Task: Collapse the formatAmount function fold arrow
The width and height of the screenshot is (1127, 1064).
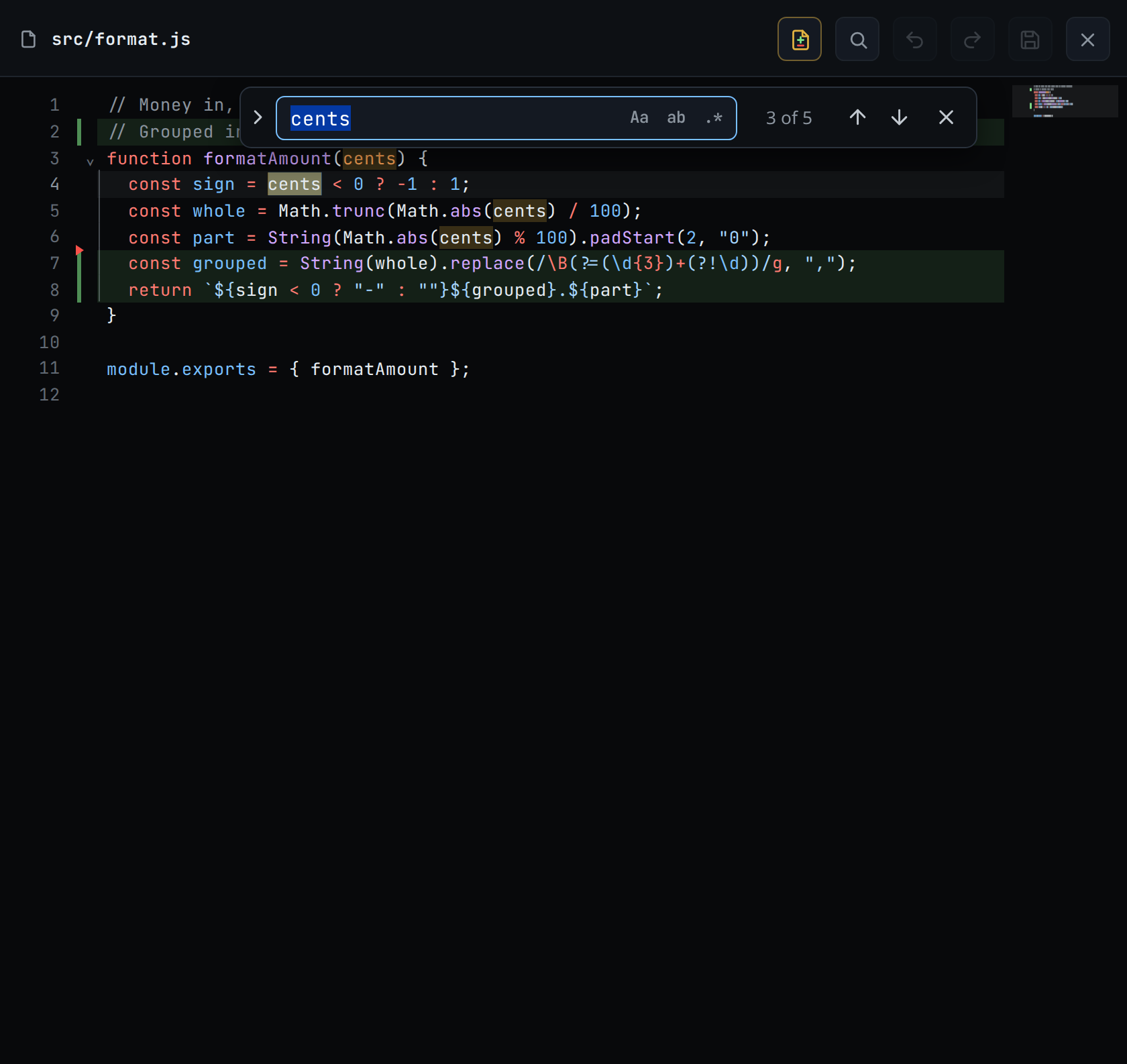Action: tap(90, 161)
